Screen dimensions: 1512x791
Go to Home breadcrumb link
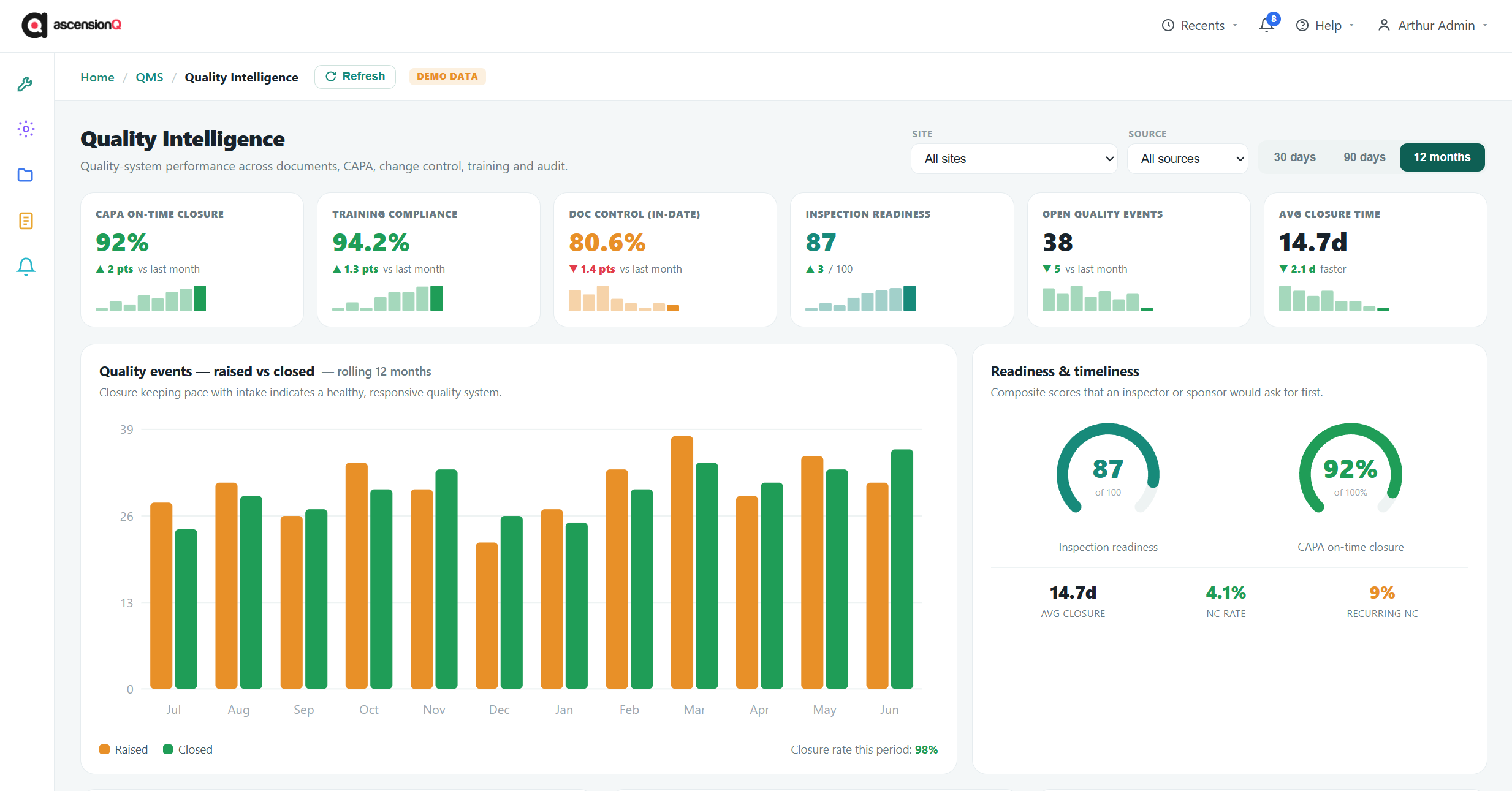[97, 77]
